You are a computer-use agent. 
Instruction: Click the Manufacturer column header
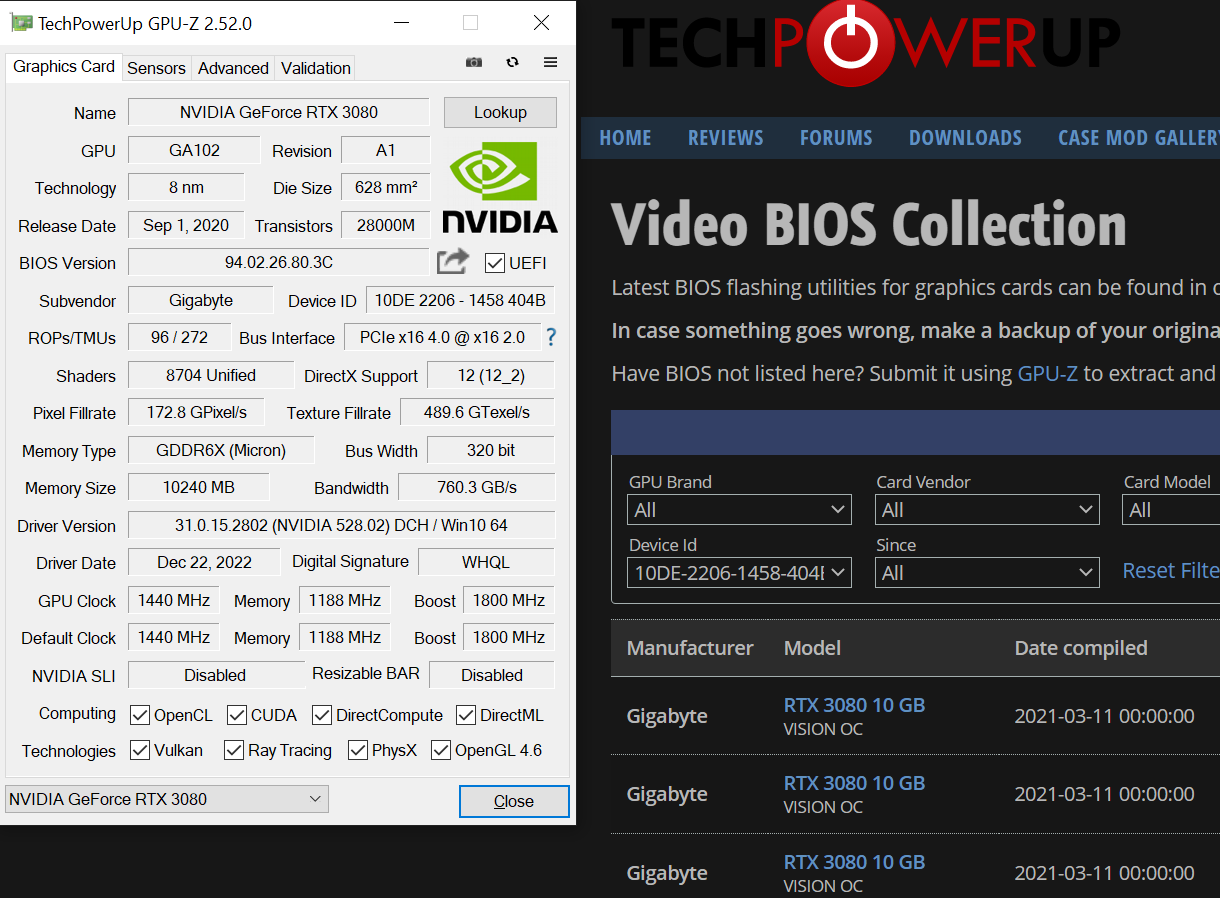[690, 648]
